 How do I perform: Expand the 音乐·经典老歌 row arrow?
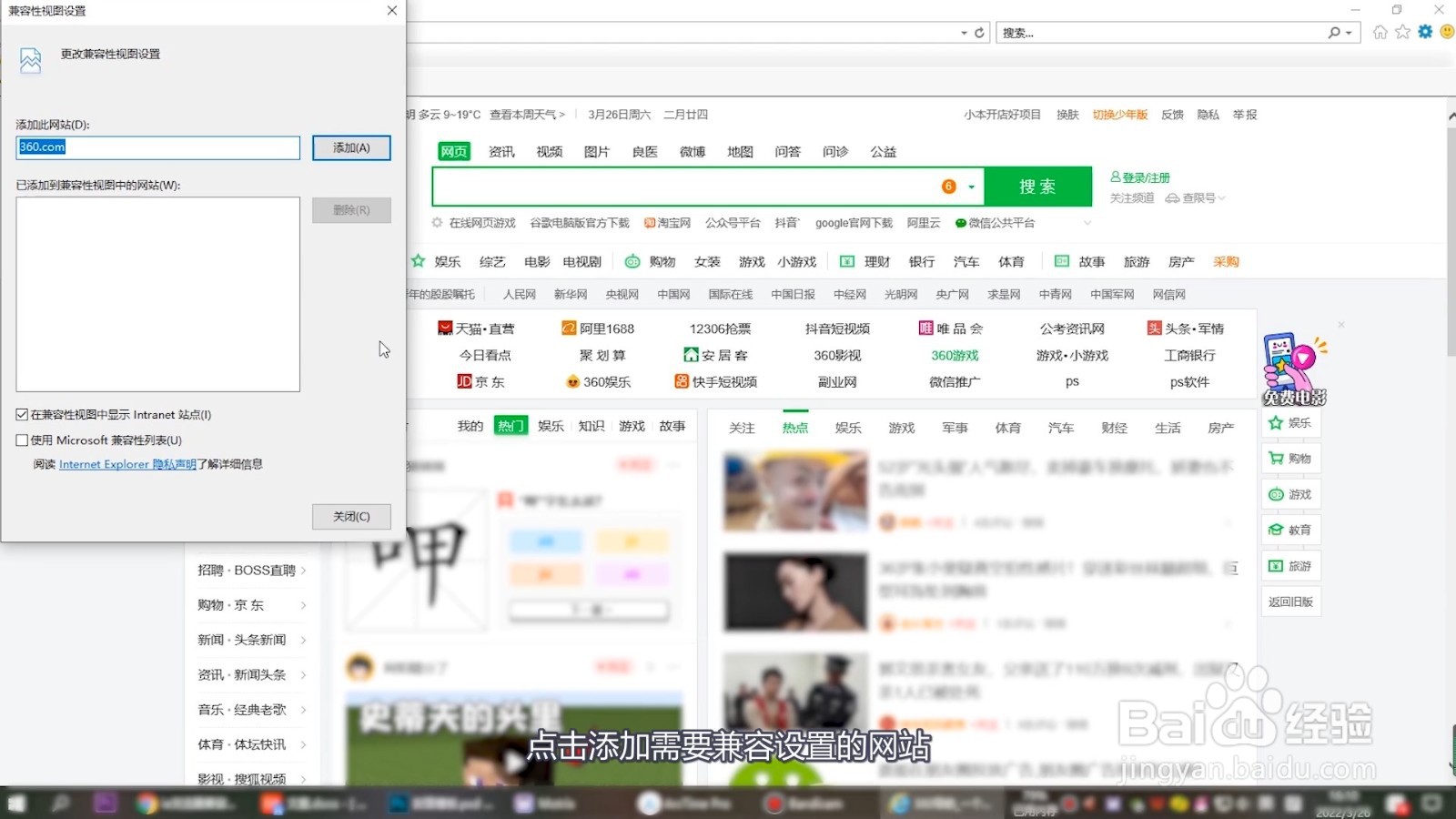[x=303, y=710]
